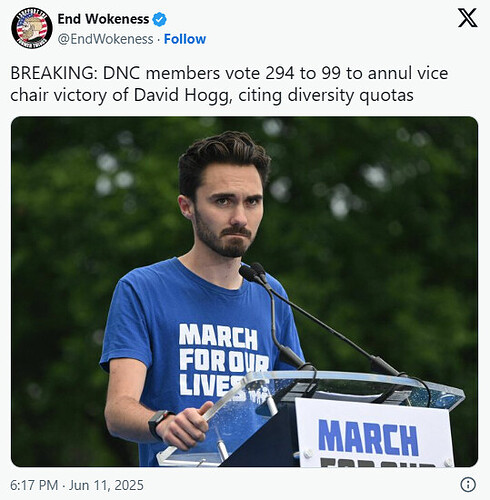Click the clear acrylic podium top
Viewport: 490px width, 500px height.
click(350, 388)
